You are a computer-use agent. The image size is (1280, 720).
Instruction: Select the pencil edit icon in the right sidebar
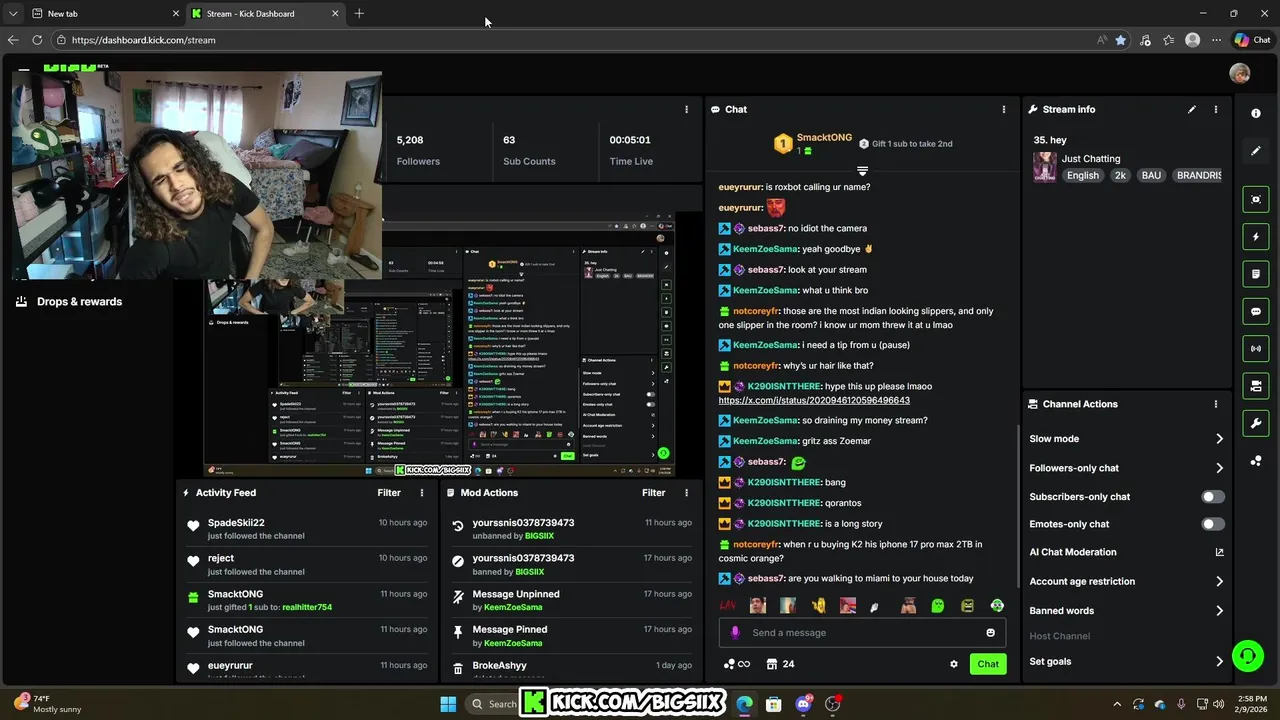[x=1256, y=151]
